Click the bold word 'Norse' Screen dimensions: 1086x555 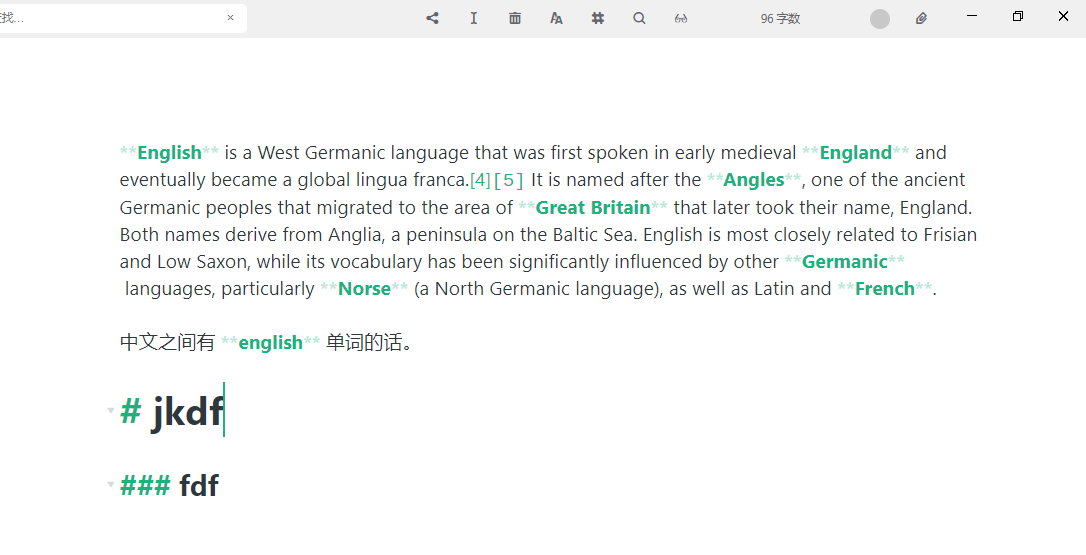tap(364, 289)
